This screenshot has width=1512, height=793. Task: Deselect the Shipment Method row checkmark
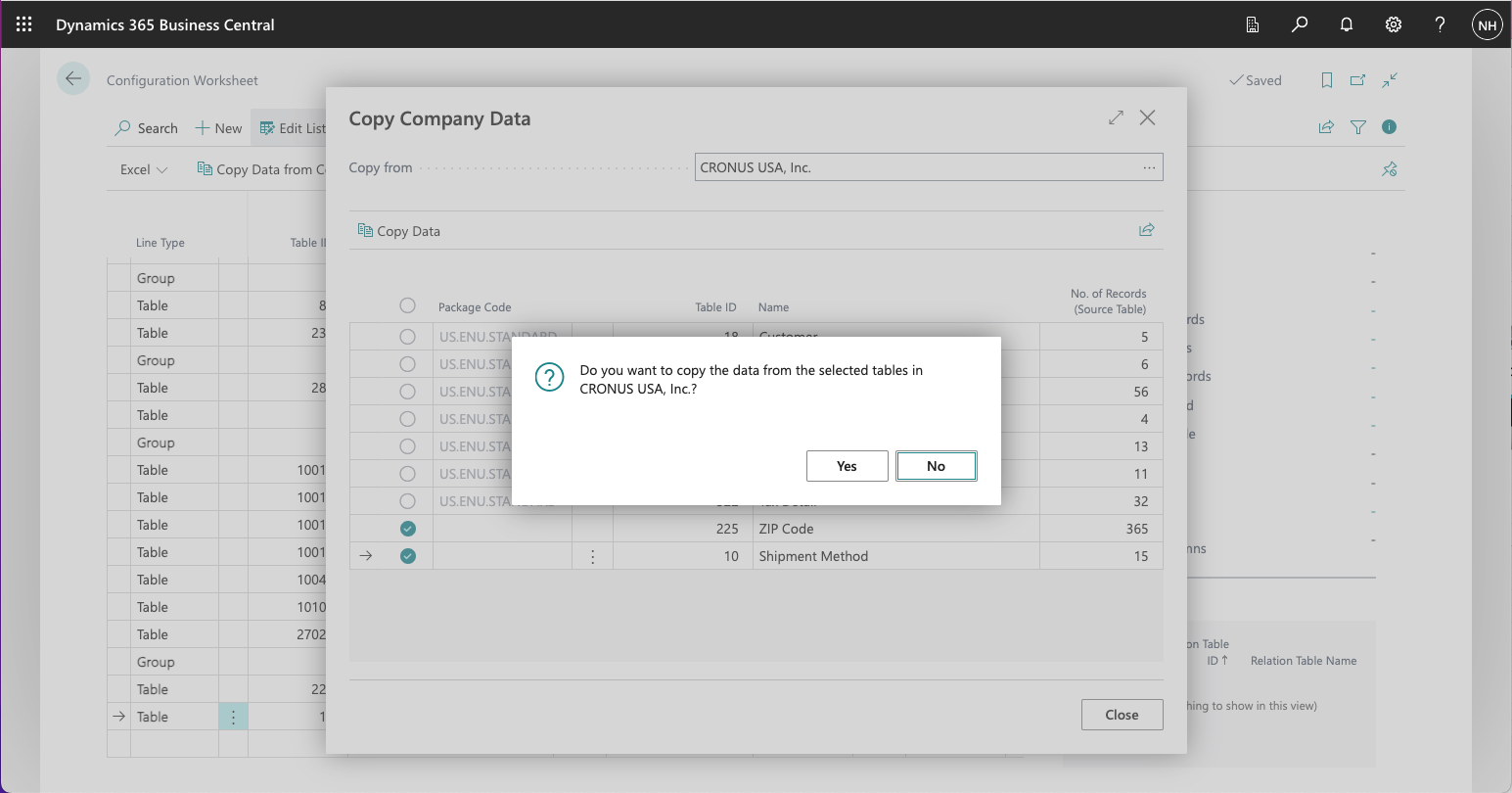tap(408, 556)
